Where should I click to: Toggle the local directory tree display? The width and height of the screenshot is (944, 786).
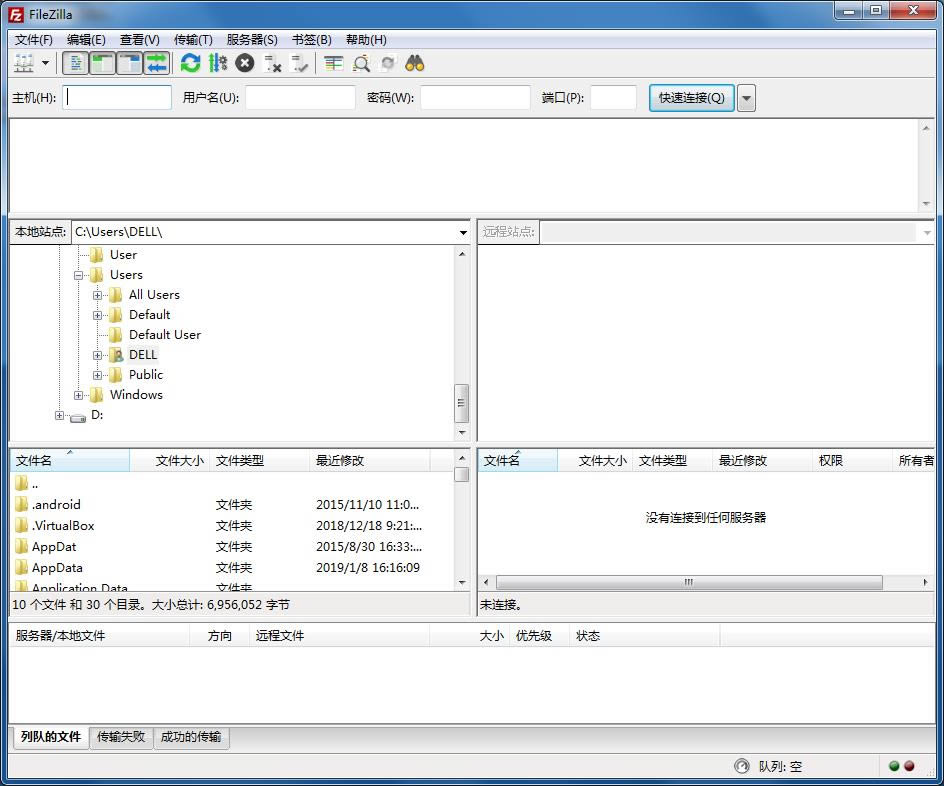103,63
